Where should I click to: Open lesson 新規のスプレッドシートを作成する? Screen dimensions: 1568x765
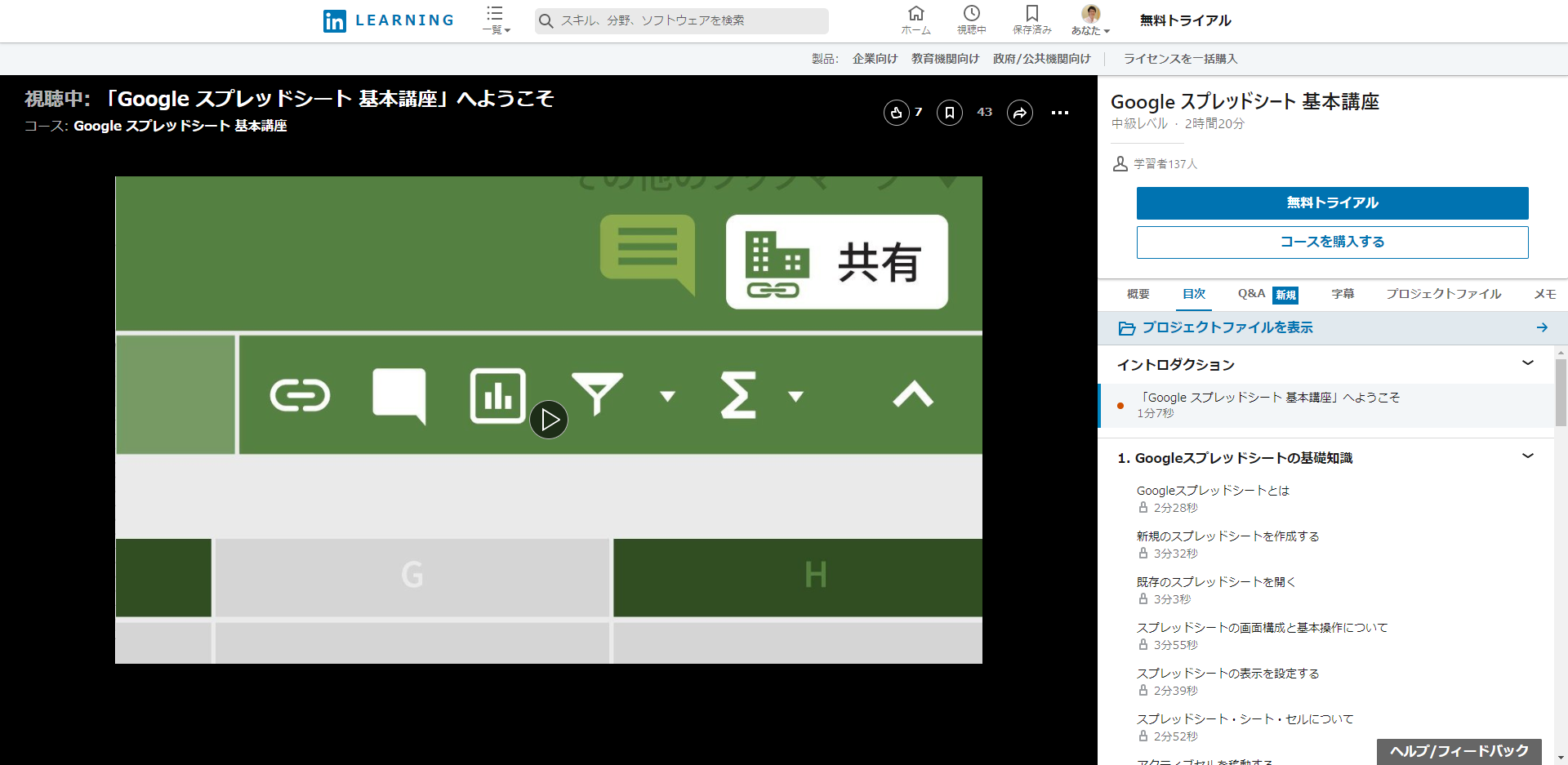click(x=1227, y=536)
